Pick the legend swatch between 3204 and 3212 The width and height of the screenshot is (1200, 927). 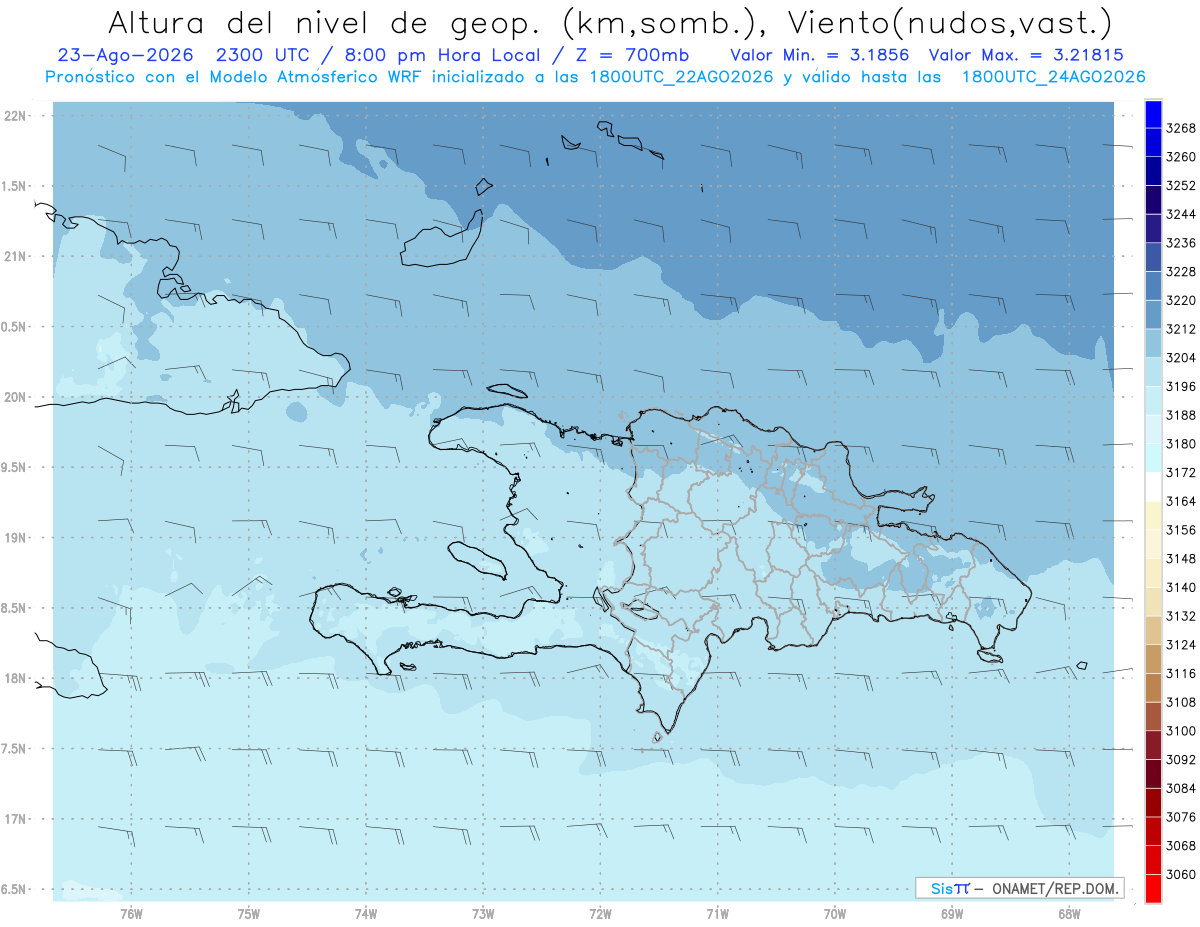tap(1153, 343)
